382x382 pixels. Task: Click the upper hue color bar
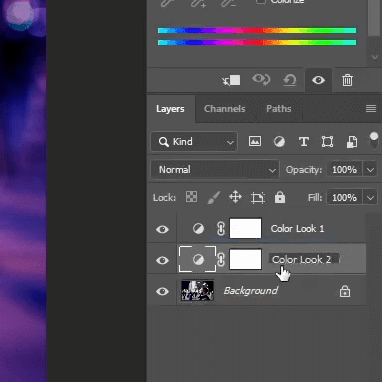(x=257, y=31)
